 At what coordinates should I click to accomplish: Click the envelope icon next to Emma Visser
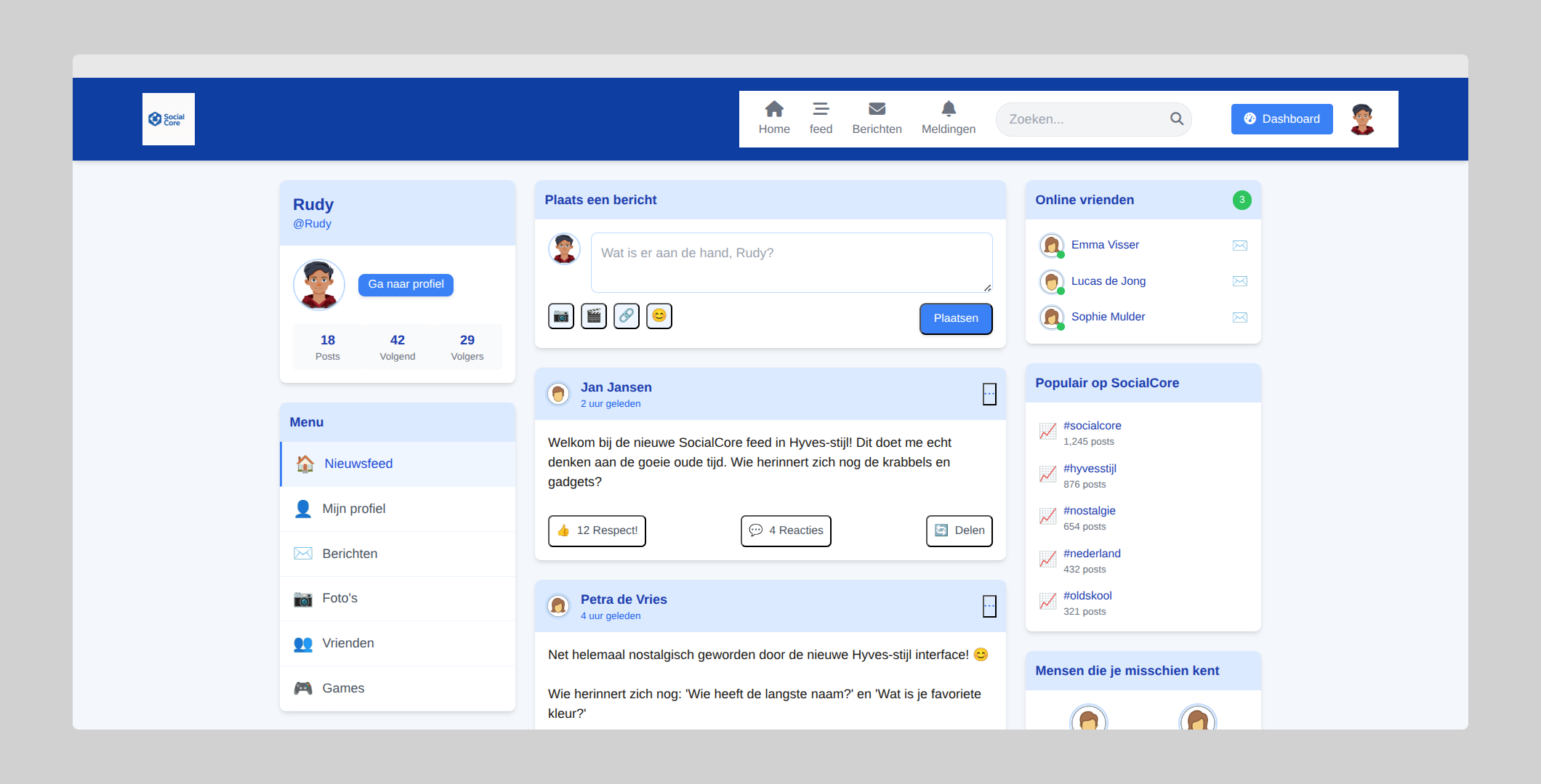point(1239,246)
